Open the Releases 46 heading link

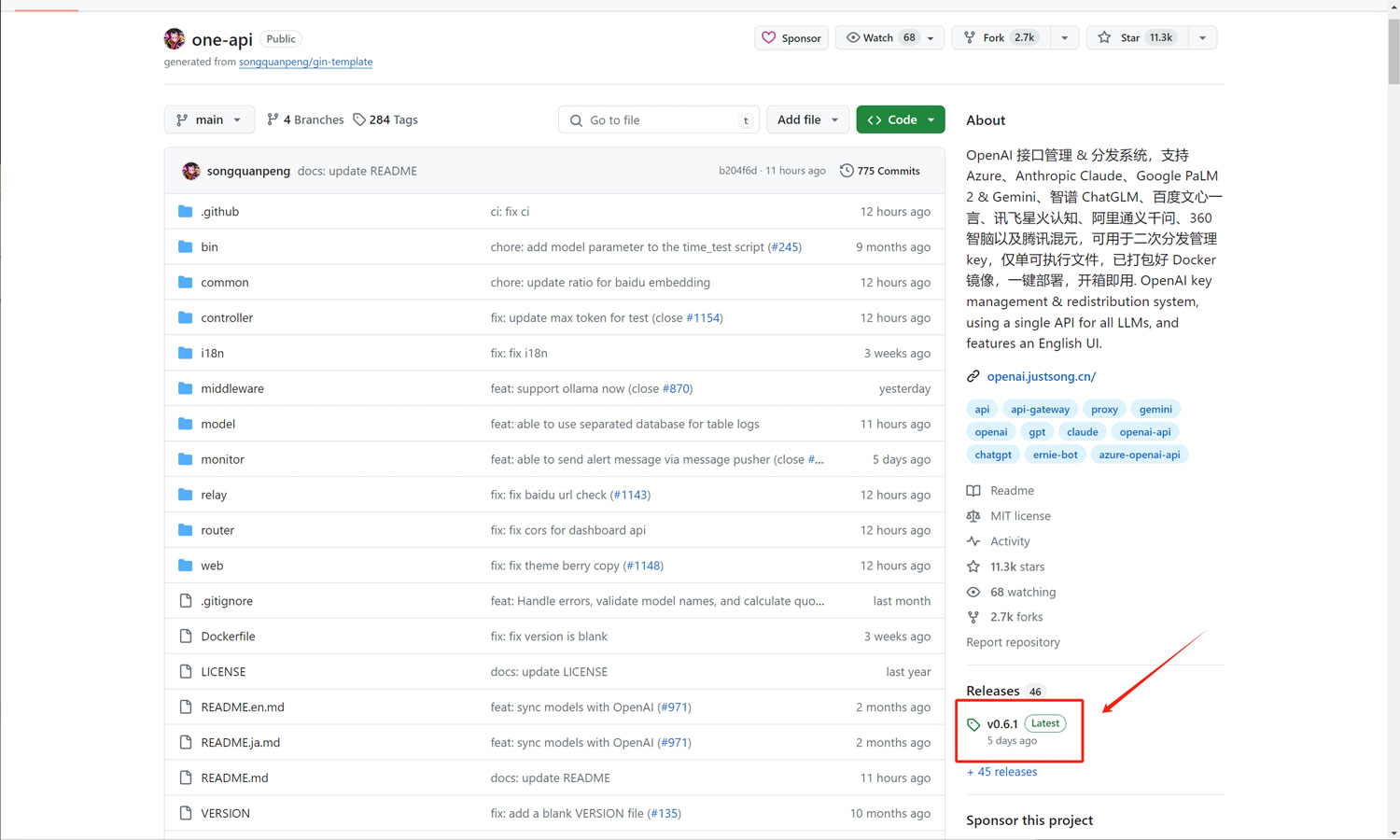click(1005, 691)
